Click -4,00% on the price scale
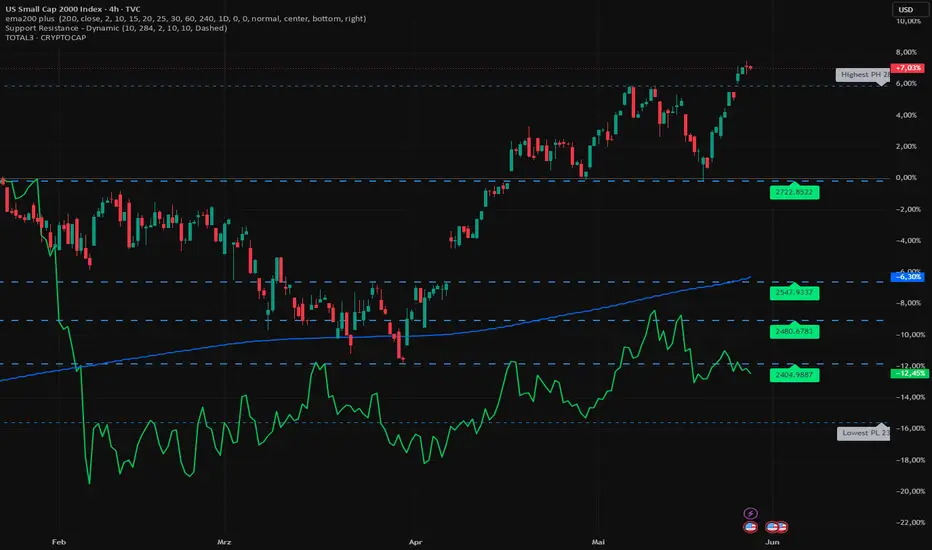The height and width of the screenshot is (550, 932). (x=908, y=241)
